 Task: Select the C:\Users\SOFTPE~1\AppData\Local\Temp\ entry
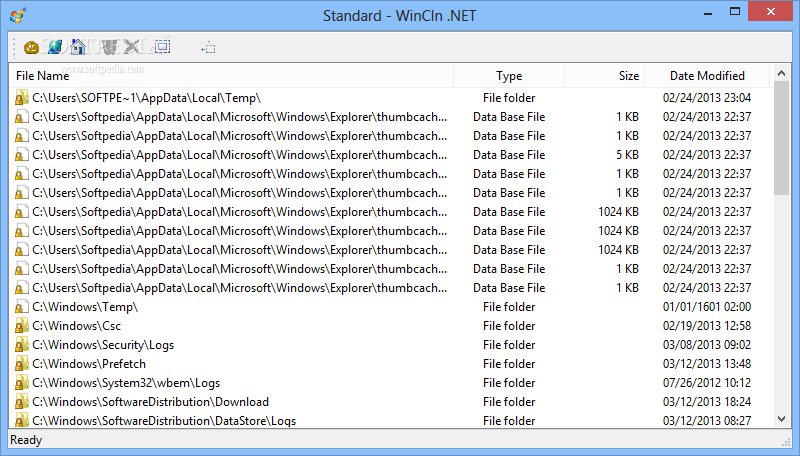coord(146,97)
